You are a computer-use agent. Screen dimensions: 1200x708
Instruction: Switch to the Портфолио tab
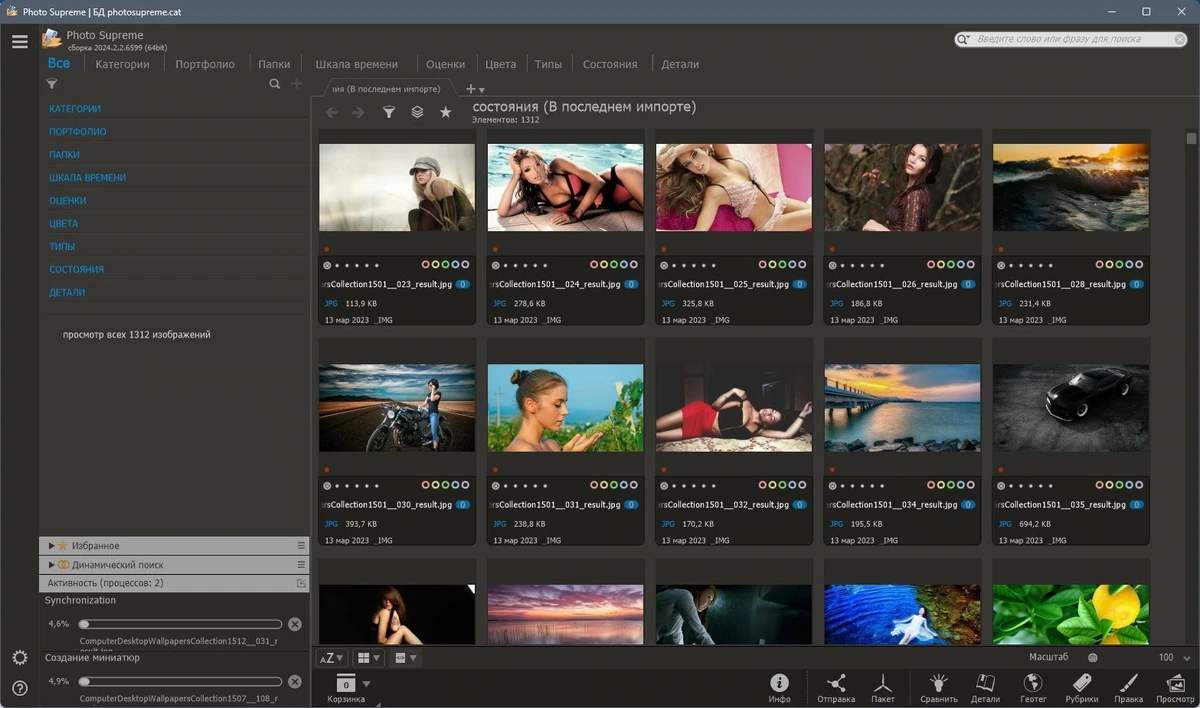click(x=205, y=64)
